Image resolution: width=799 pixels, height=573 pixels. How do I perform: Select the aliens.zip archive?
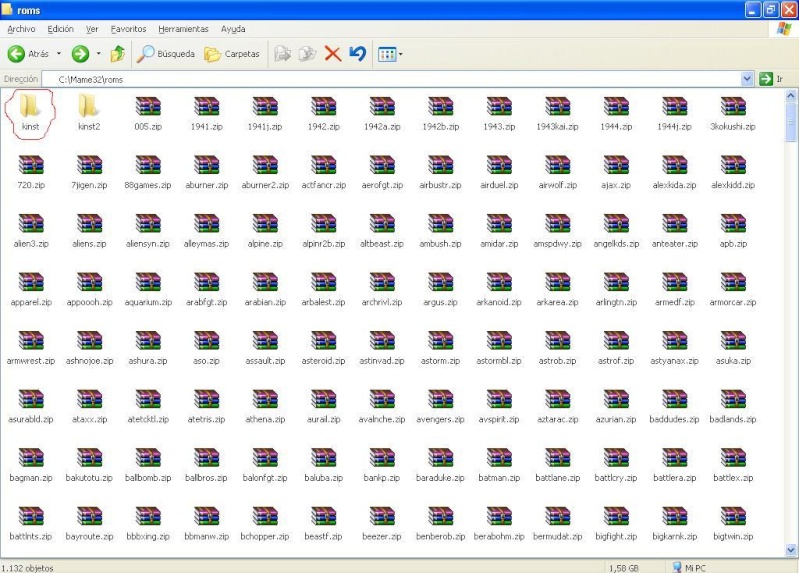click(89, 230)
